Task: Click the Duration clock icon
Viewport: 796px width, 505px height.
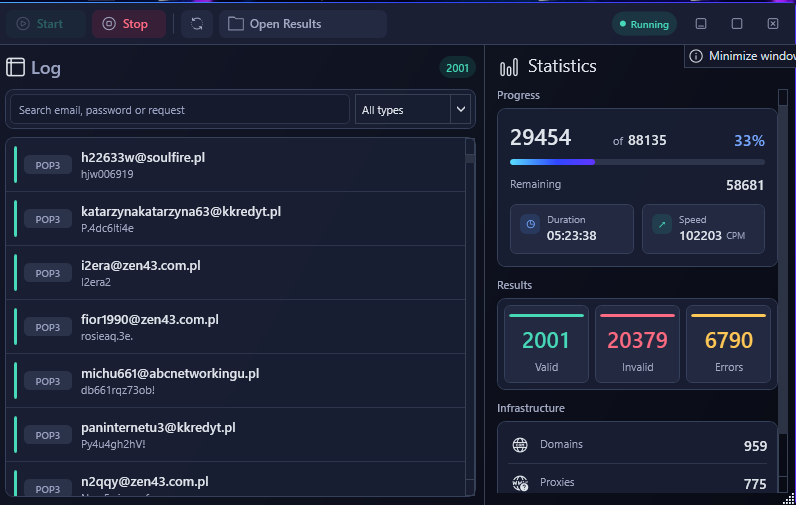Action: [x=530, y=224]
